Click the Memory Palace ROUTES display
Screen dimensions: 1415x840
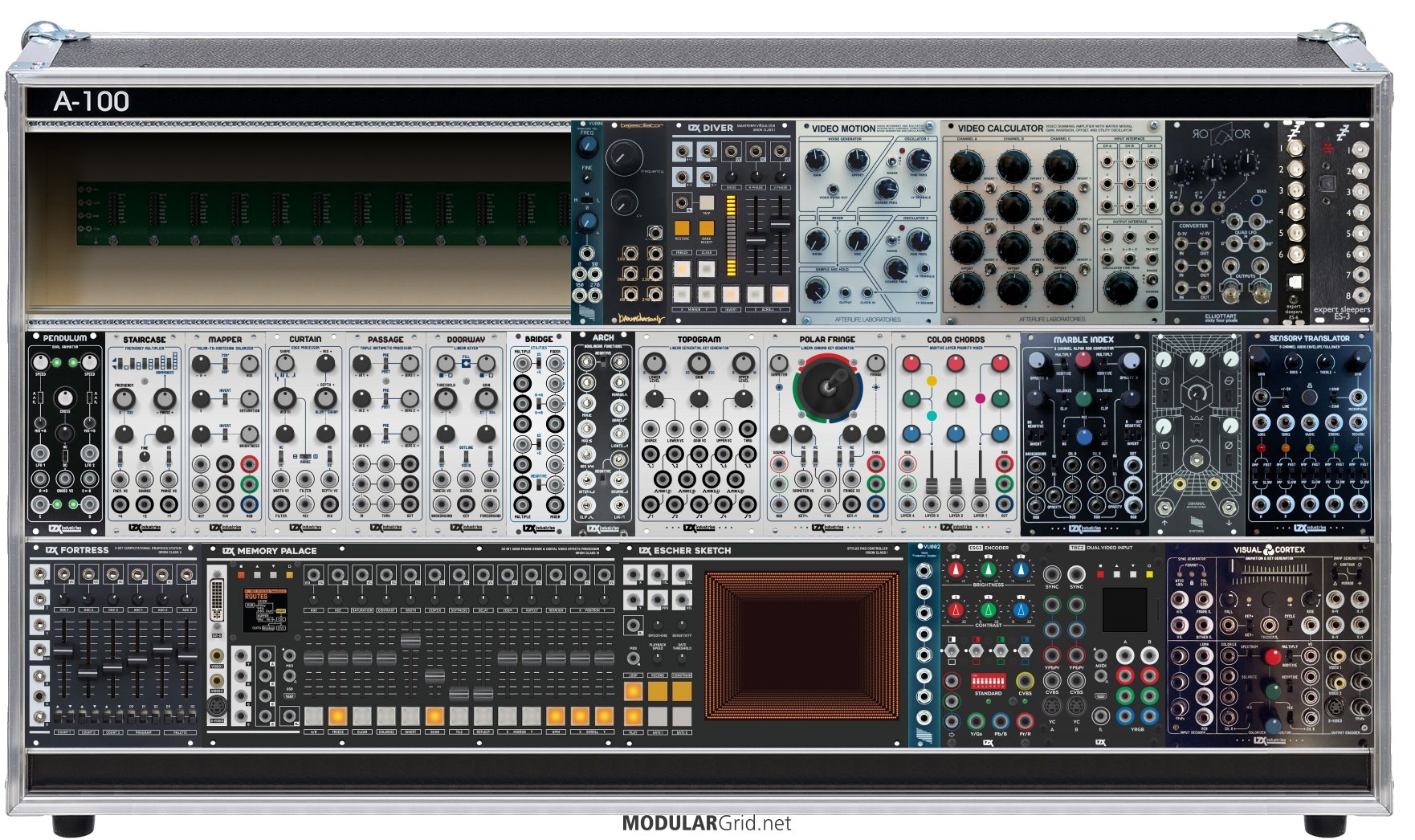click(264, 610)
